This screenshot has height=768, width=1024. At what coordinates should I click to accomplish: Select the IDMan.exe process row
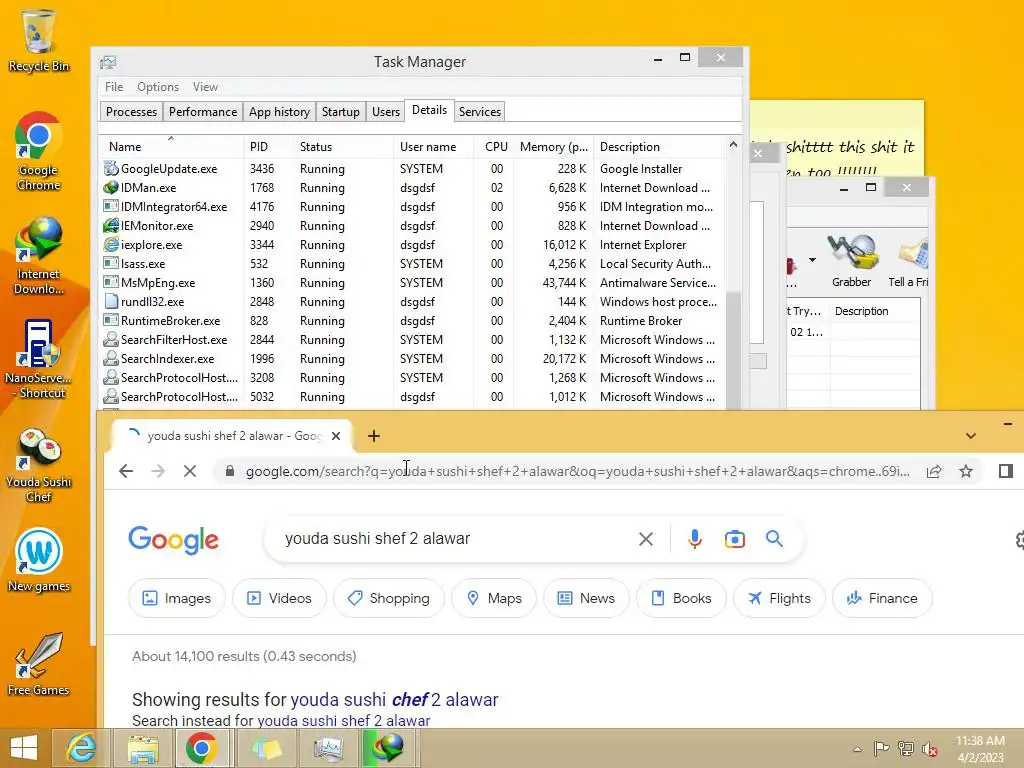(x=412, y=188)
